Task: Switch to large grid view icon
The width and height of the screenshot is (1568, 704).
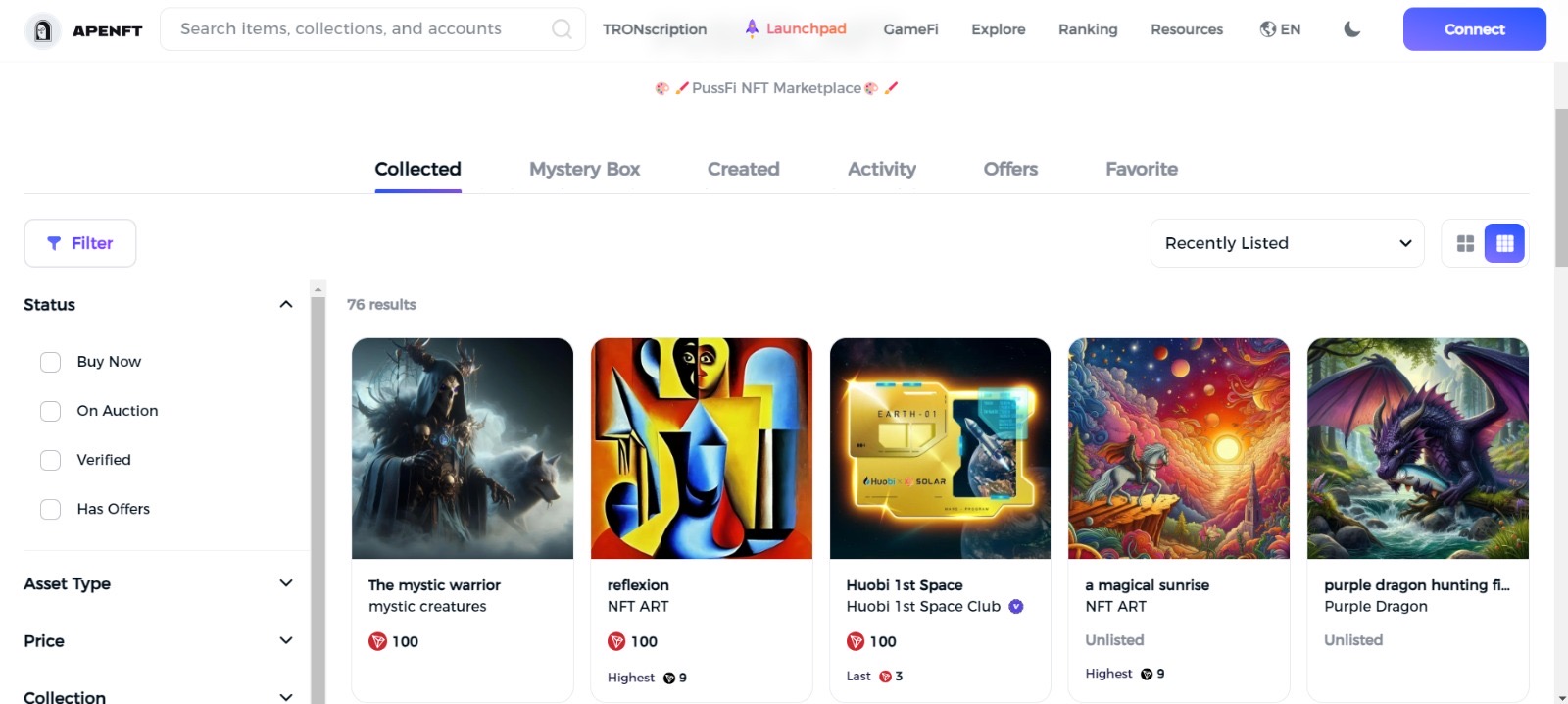Action: click(1465, 243)
